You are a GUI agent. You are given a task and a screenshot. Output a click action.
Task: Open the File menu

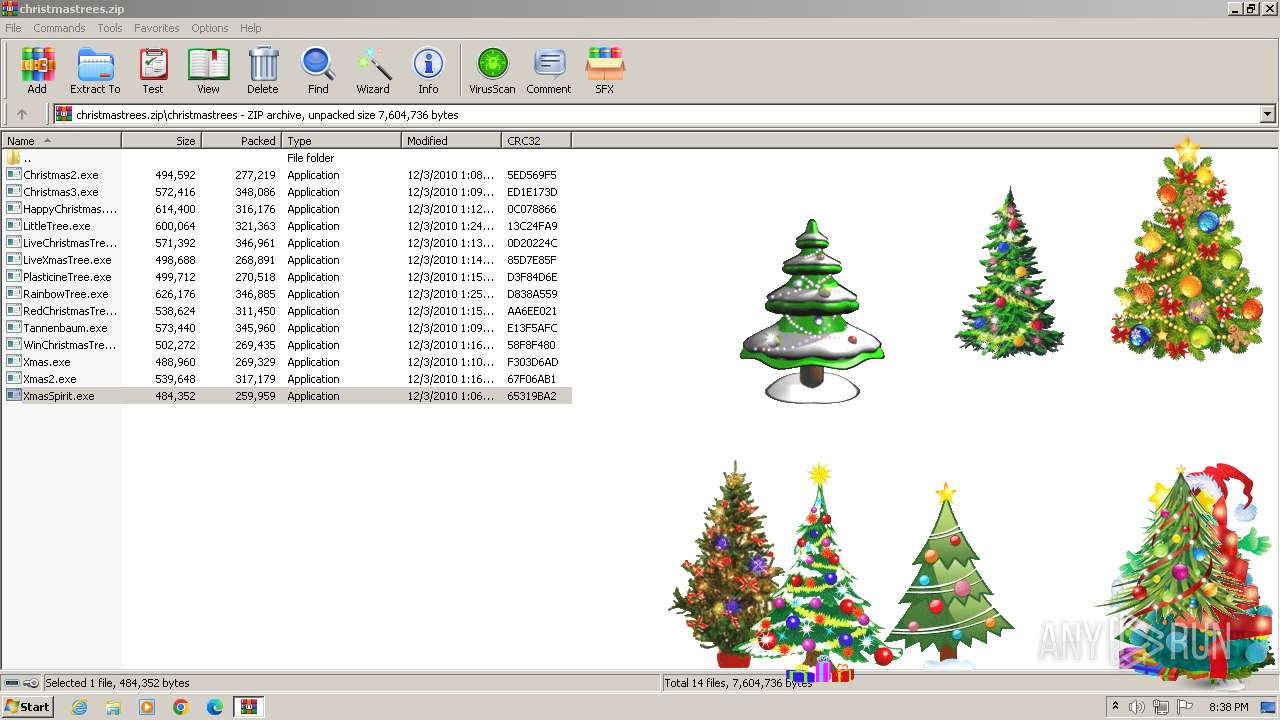[13, 28]
